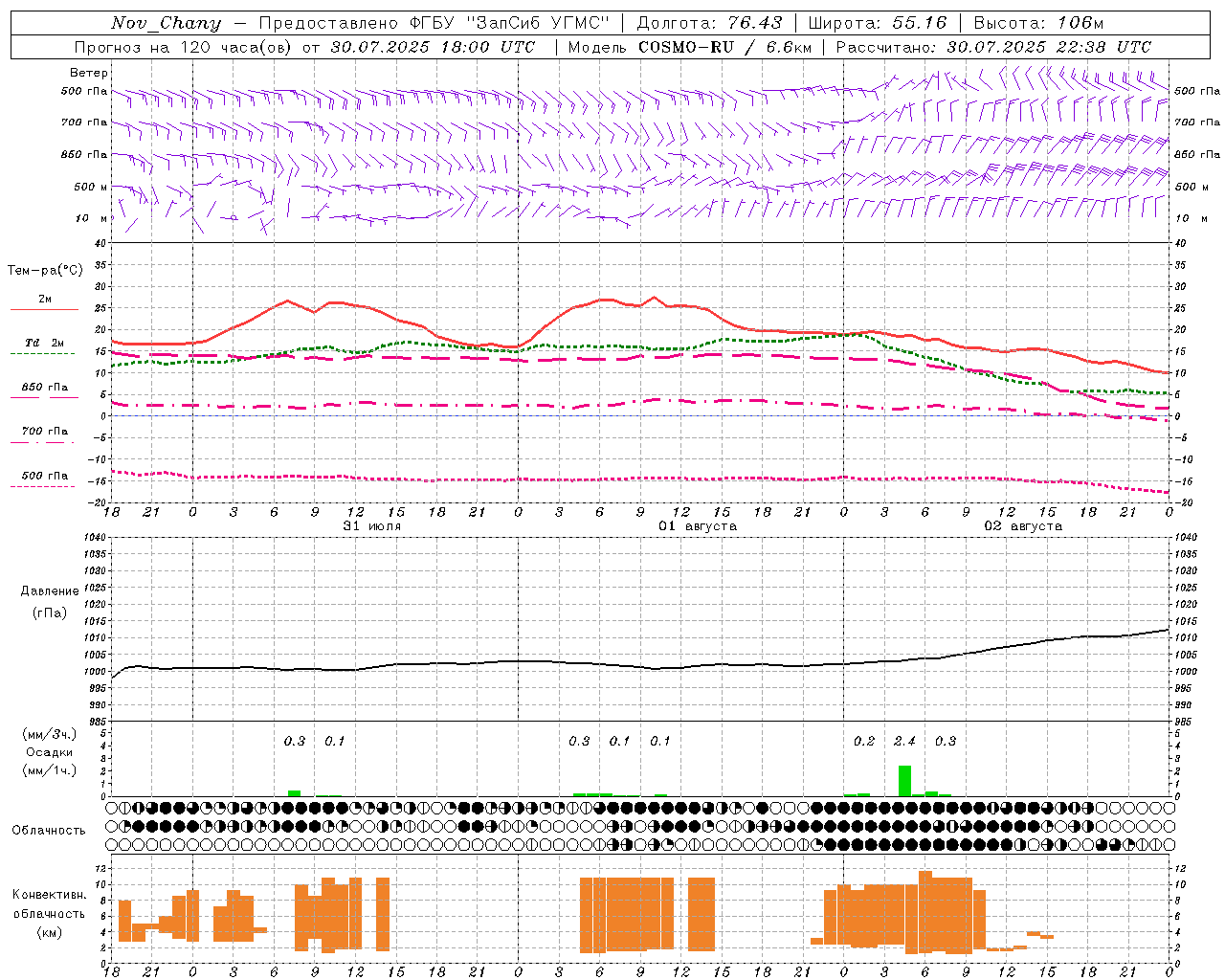Click the Широта: 55.16 value

(878, 23)
